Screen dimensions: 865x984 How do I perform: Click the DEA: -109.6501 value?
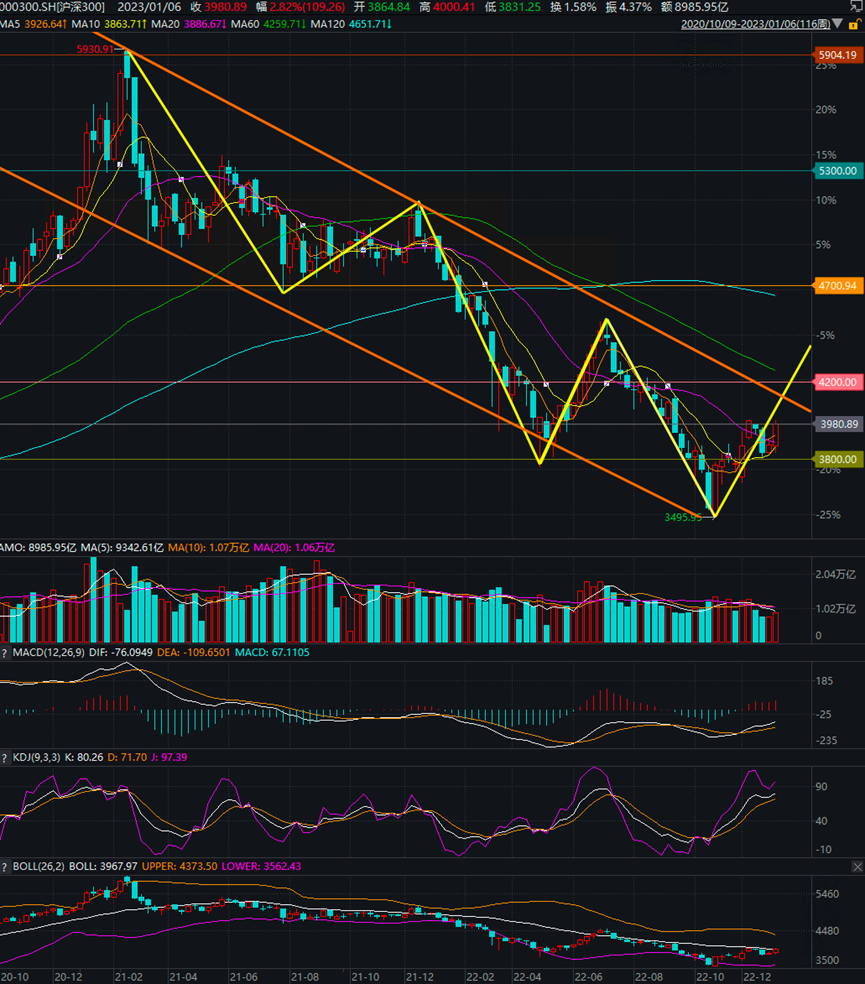click(x=194, y=653)
